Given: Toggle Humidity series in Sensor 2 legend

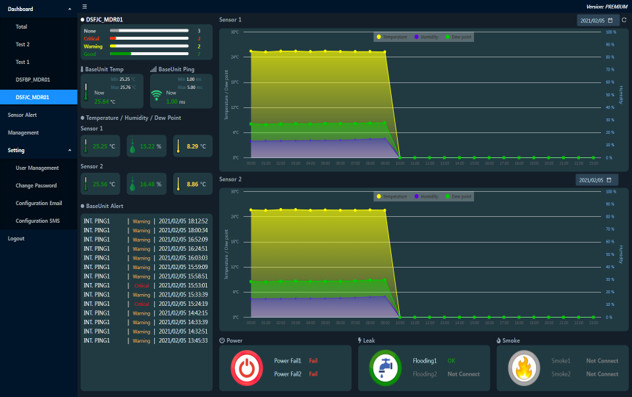Looking at the screenshot, I should (x=426, y=197).
